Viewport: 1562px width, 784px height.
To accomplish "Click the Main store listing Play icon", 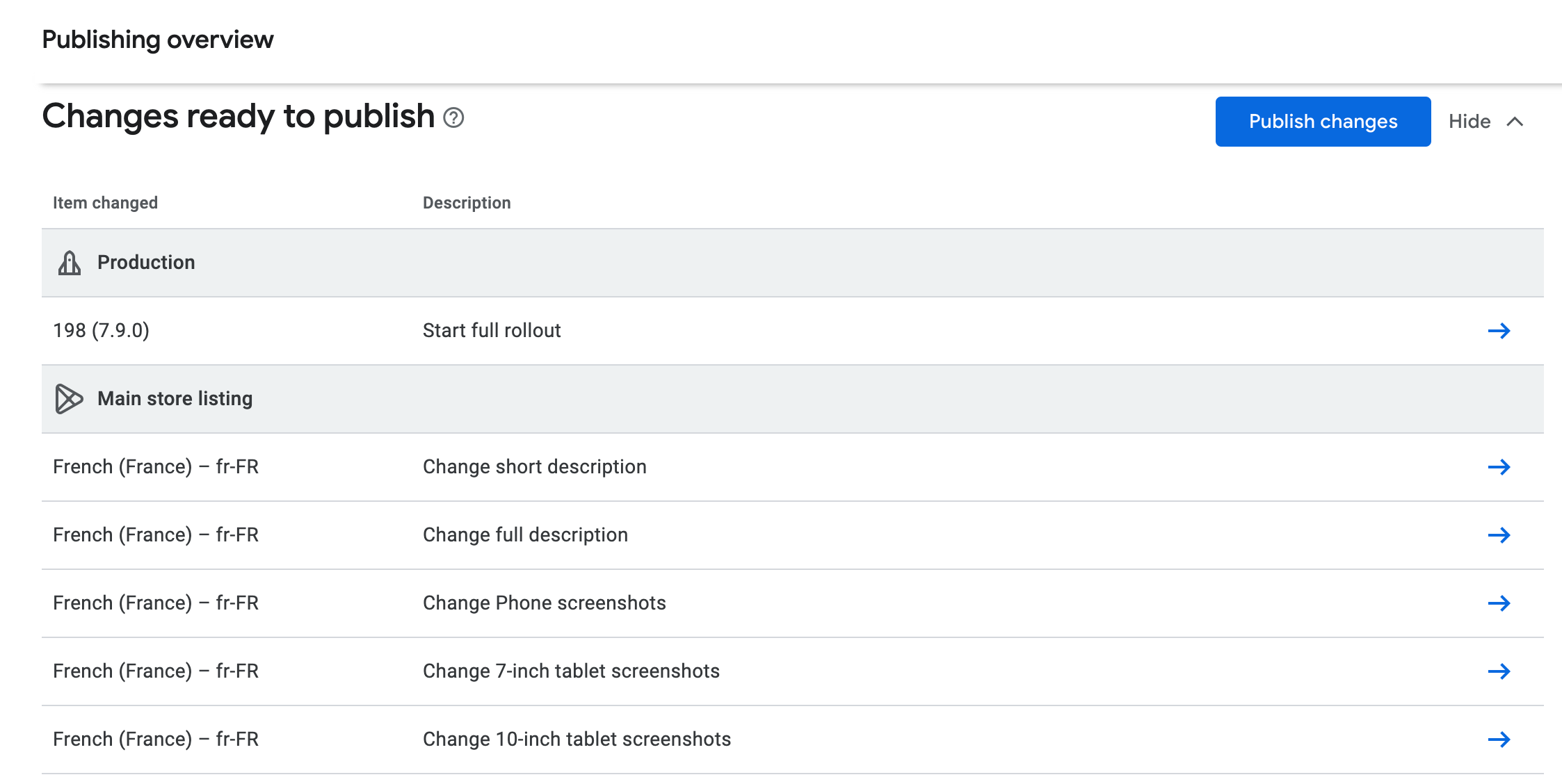I will click(69, 399).
